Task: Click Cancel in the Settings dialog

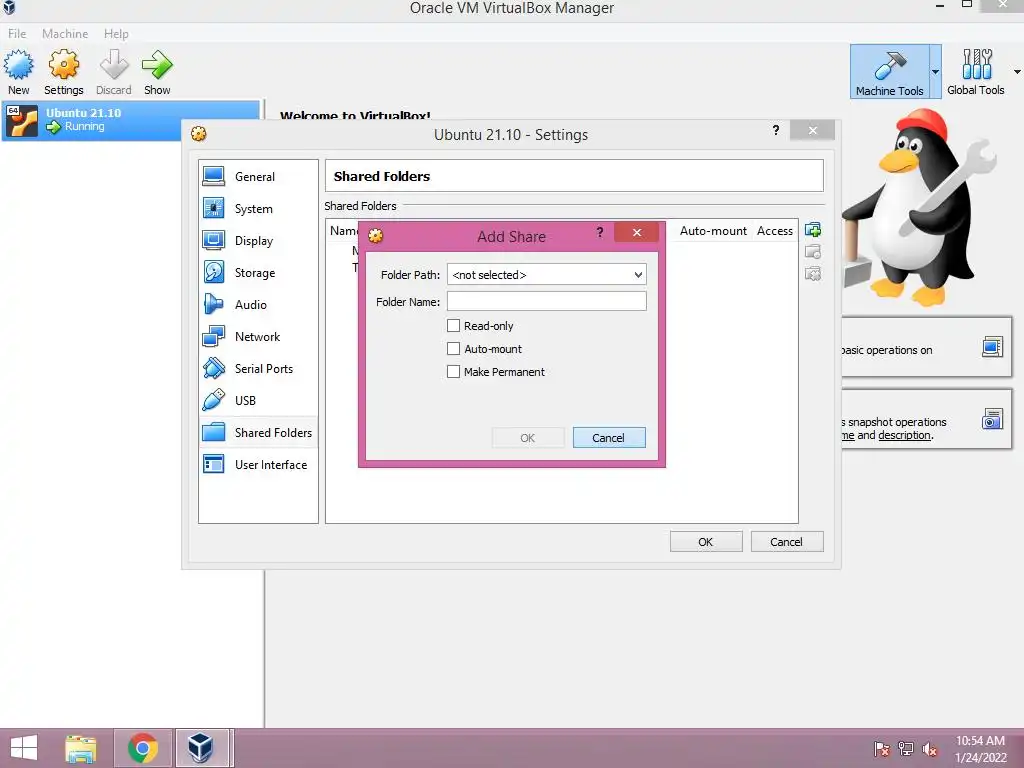Action: coord(787,541)
